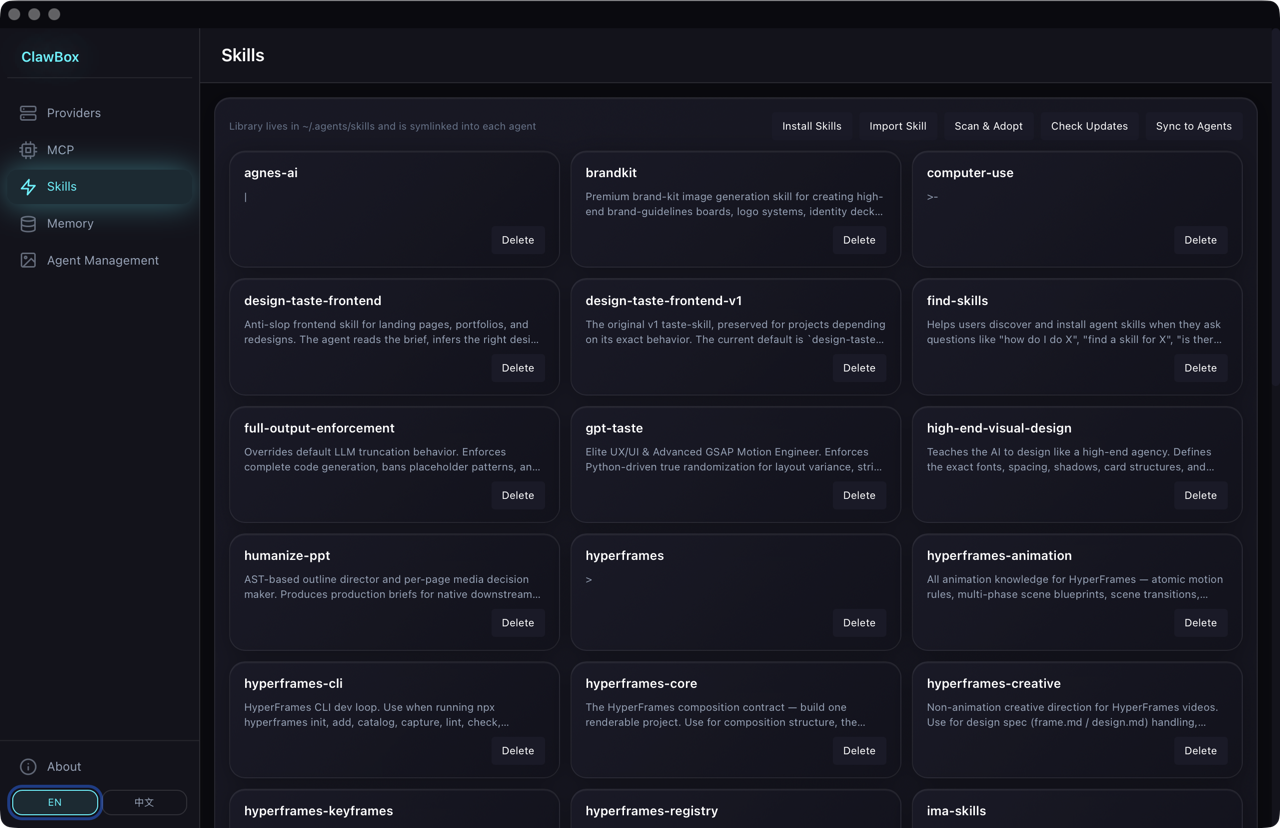1280x828 pixels.
Task: Click the ClawBox app title
Action: [x=50, y=57]
